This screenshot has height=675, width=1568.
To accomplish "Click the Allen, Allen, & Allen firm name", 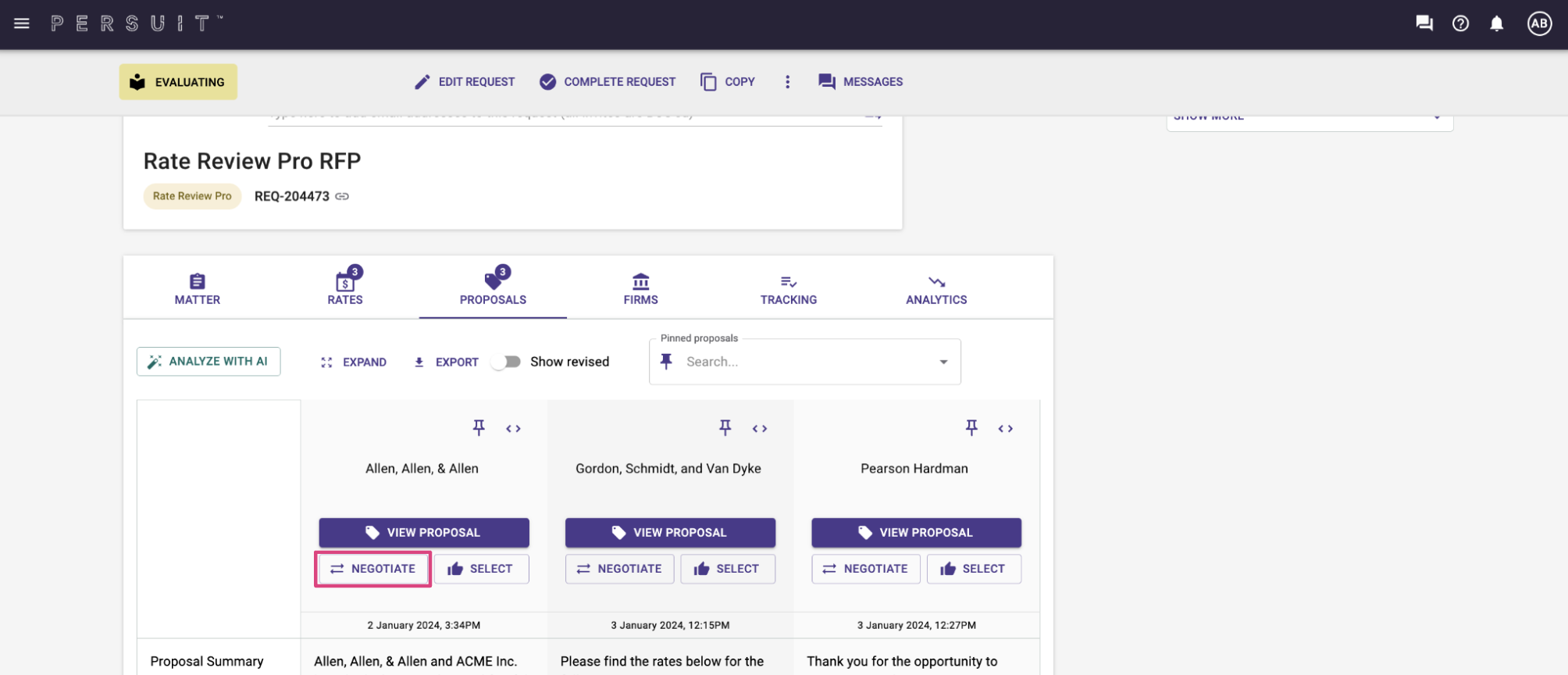I will [422, 469].
